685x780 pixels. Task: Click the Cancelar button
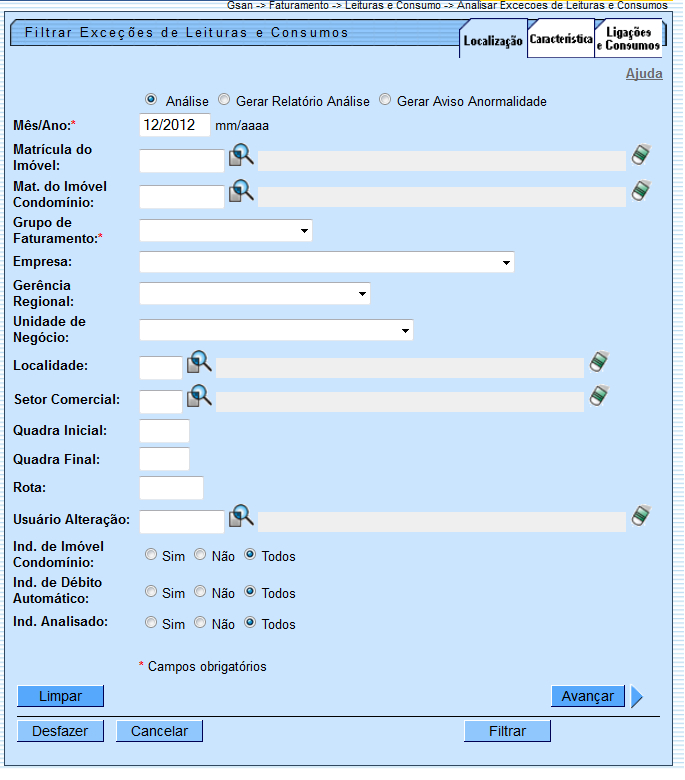159,731
